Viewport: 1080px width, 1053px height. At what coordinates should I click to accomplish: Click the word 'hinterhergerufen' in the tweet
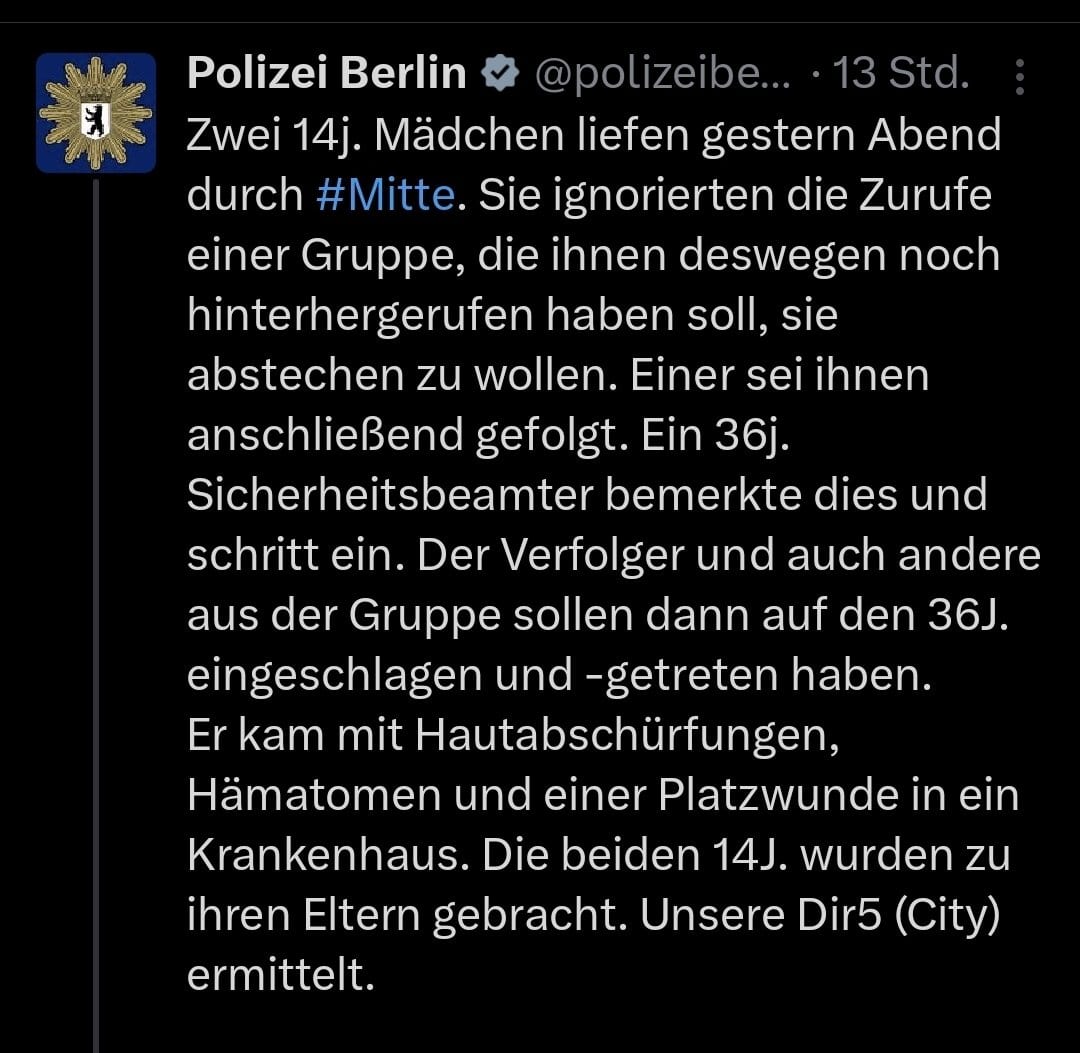[360, 317]
